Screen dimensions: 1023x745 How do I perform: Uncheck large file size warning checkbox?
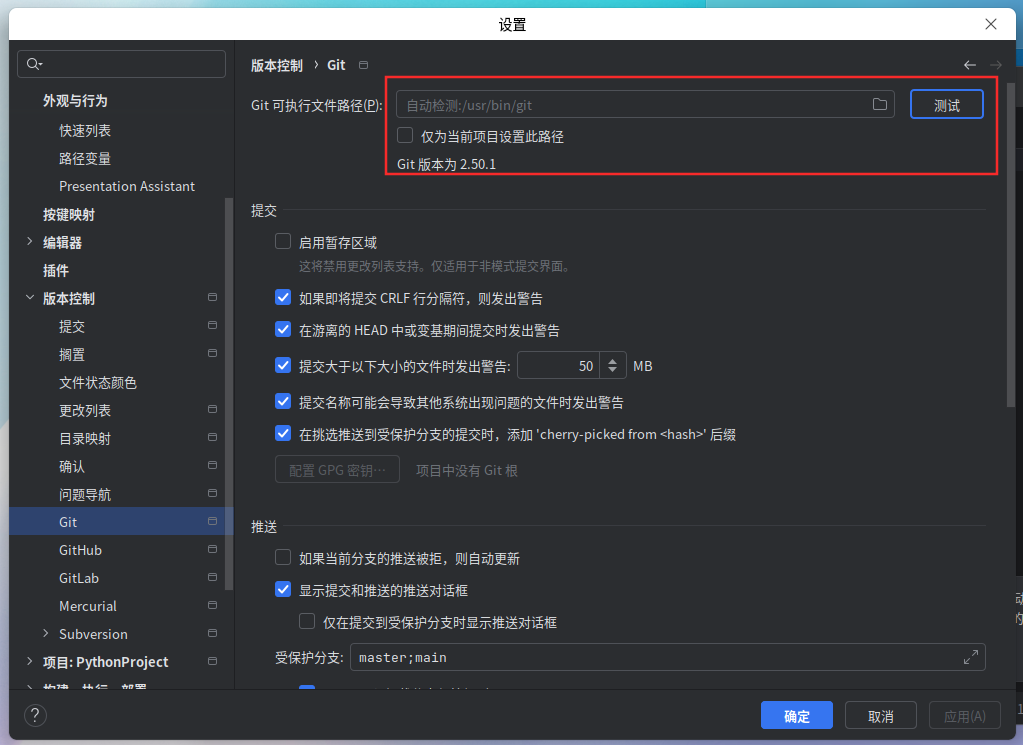point(282,365)
